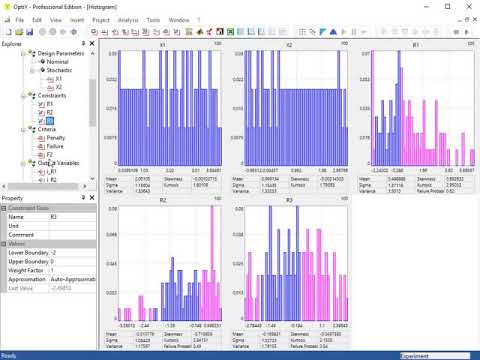Click the Lower Boundary value field

[73, 253]
